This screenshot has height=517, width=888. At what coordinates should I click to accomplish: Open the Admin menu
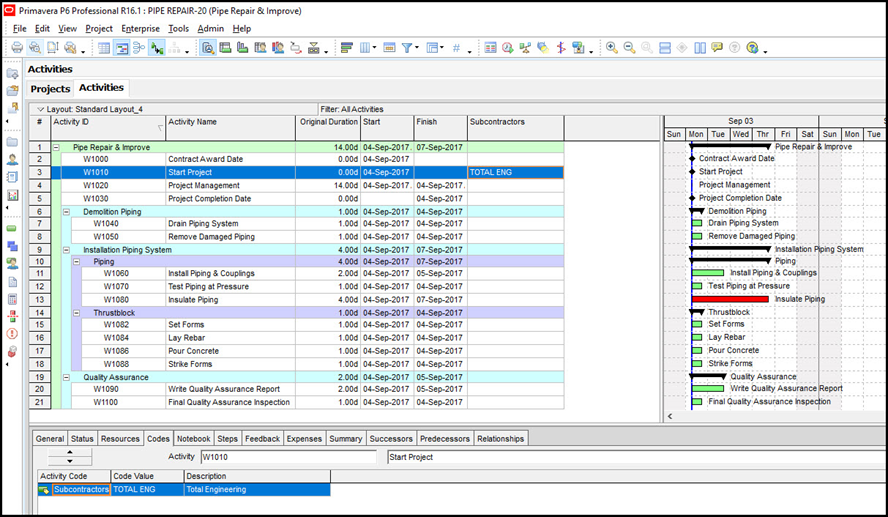[x=211, y=28]
